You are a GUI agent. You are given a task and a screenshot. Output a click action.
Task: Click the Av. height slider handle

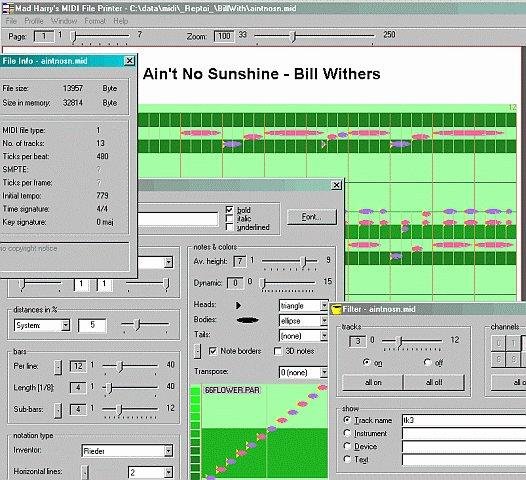[x=304, y=261]
